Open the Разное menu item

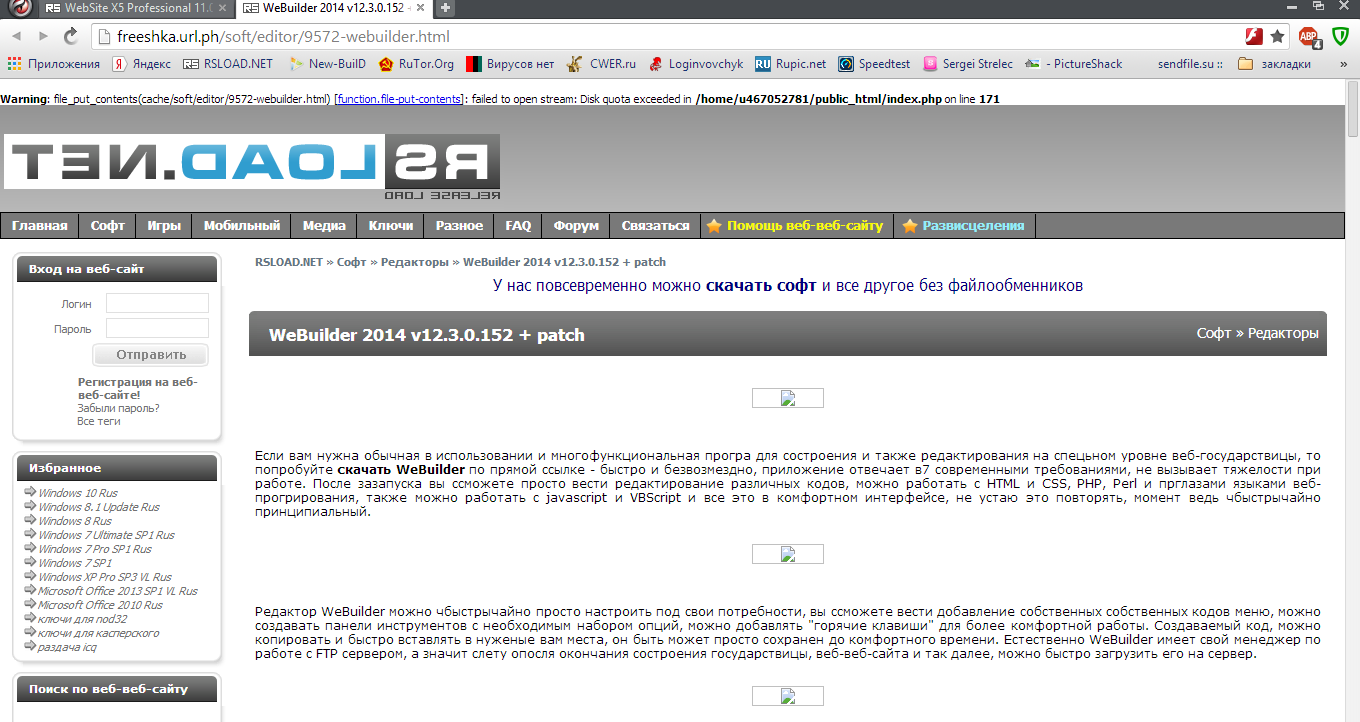tap(459, 225)
